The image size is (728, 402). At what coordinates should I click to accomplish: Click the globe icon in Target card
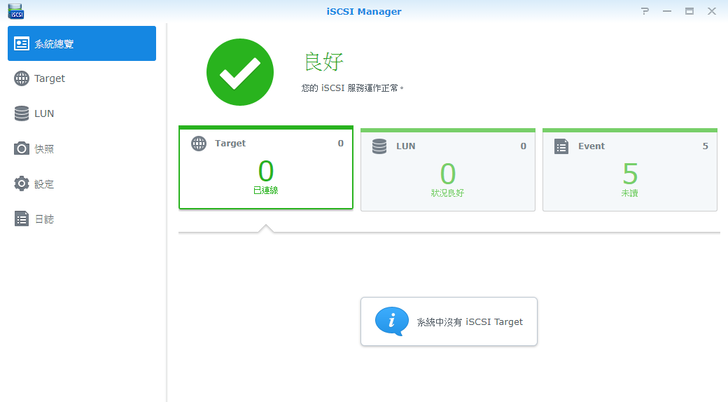click(199, 143)
